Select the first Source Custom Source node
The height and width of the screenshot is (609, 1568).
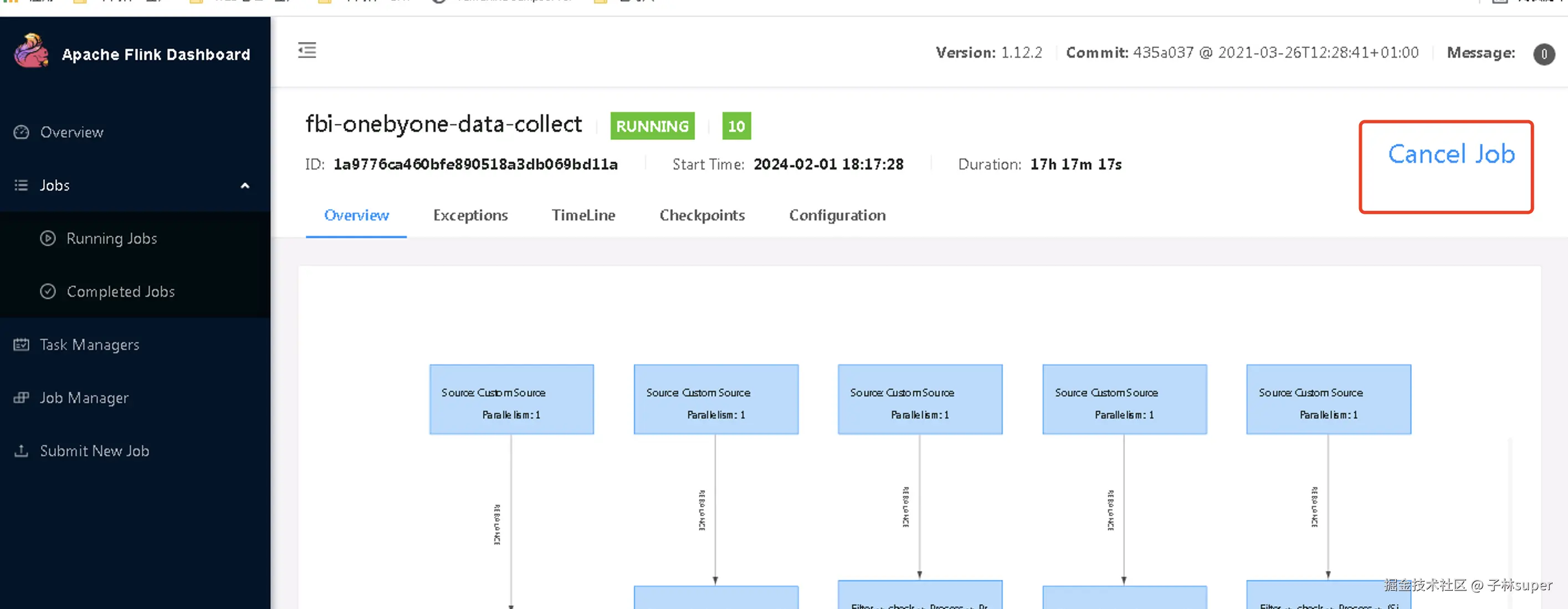pos(511,399)
